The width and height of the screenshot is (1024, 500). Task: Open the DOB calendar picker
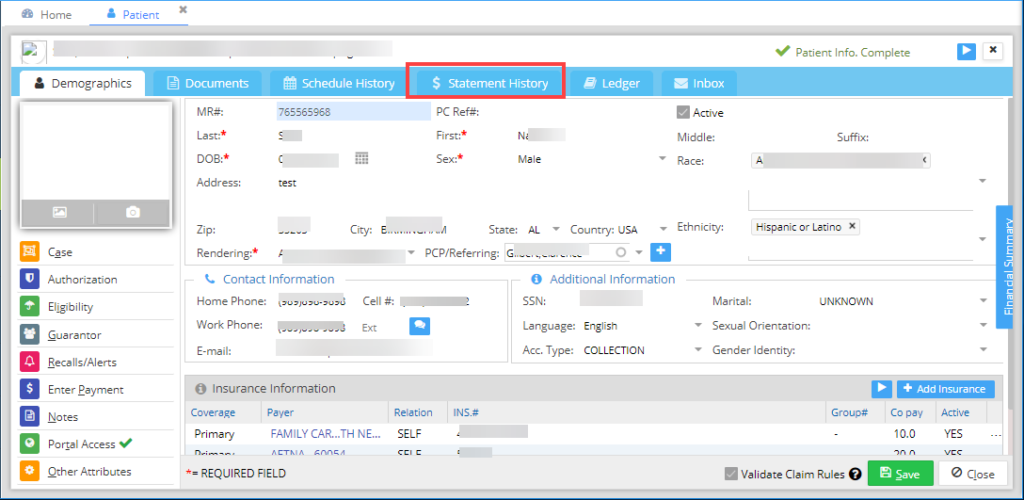(x=362, y=159)
